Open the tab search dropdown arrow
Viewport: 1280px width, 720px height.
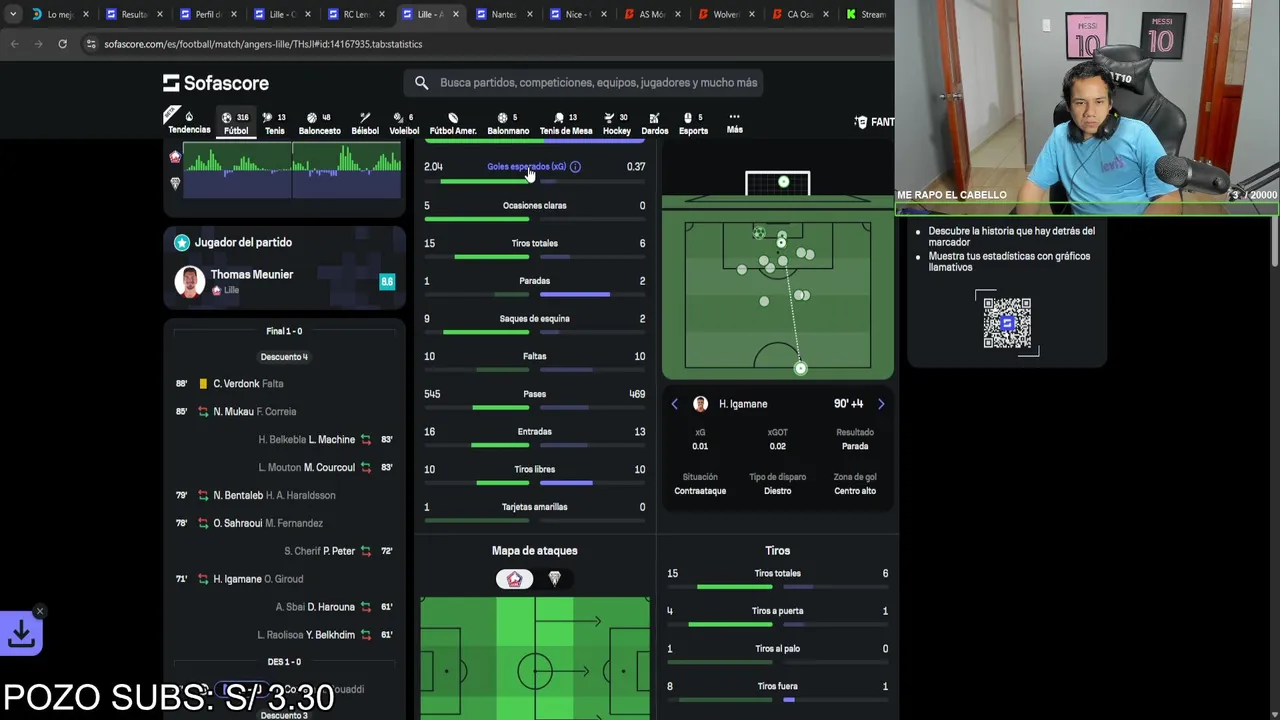[12, 14]
